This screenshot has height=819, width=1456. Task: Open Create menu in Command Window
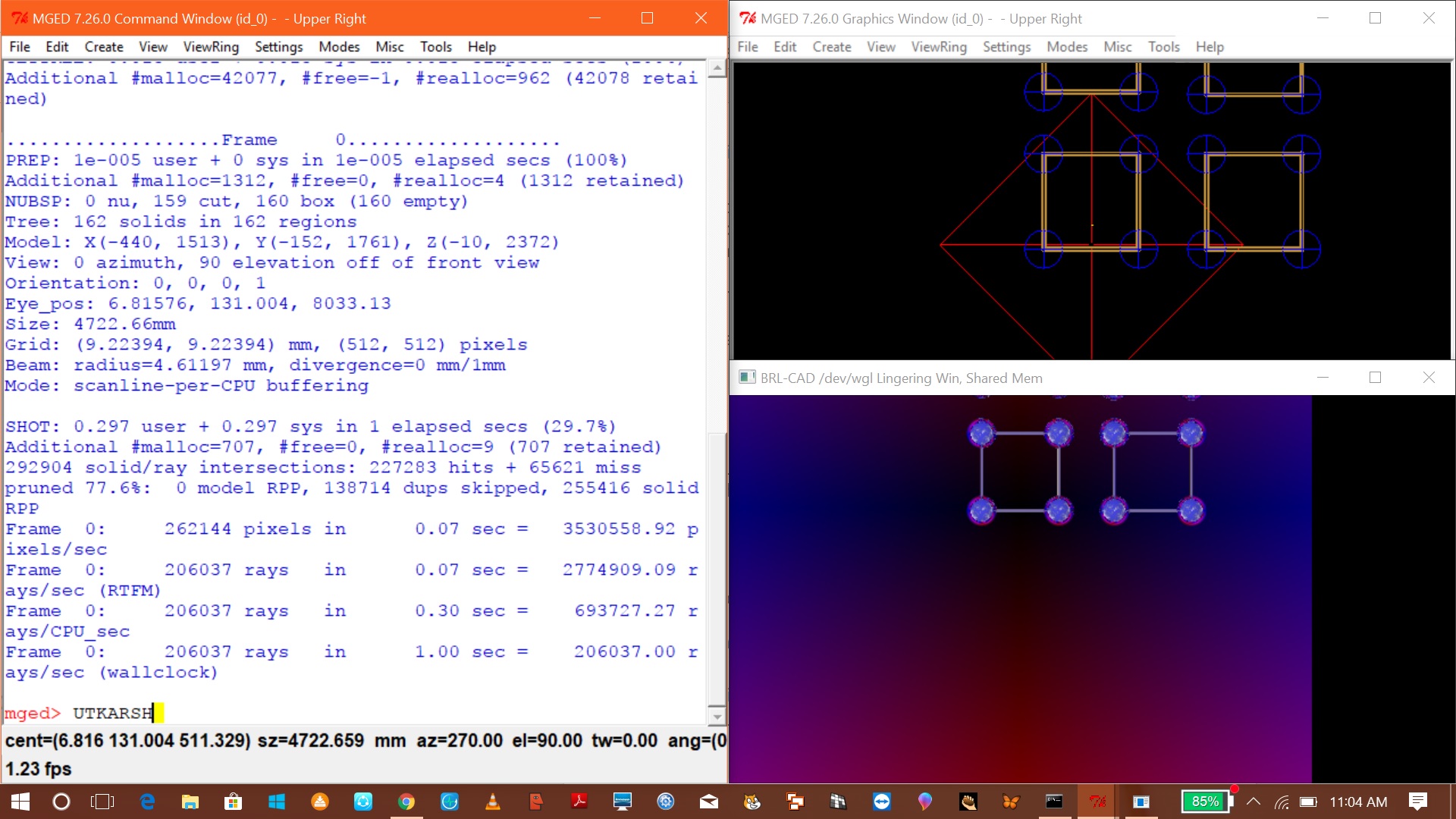(x=104, y=47)
